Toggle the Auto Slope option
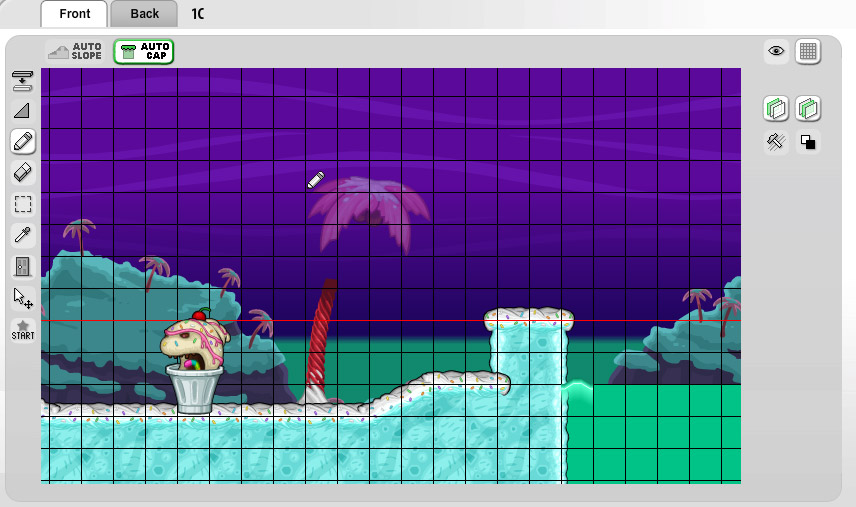The height and width of the screenshot is (507, 856). (x=76, y=51)
